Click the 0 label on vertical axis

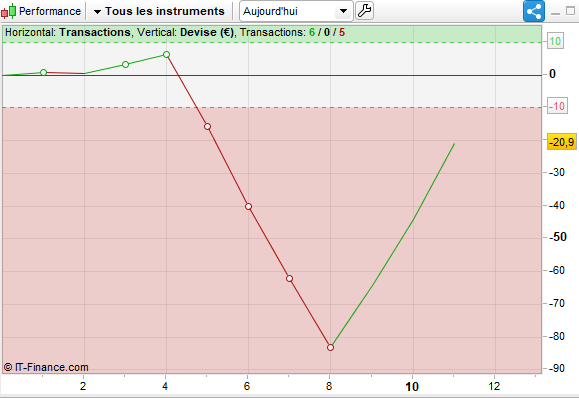552,74
